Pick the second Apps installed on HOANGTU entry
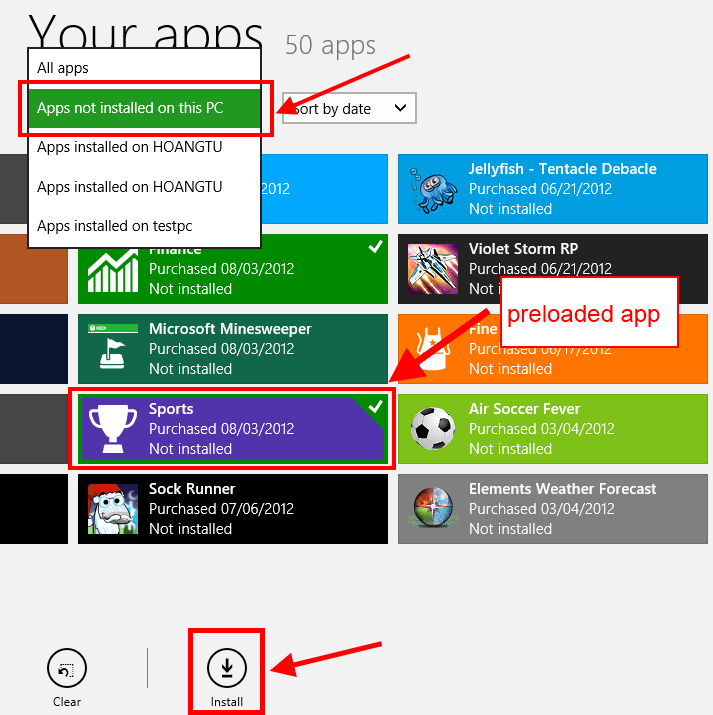Image resolution: width=713 pixels, height=715 pixels. tap(144, 187)
